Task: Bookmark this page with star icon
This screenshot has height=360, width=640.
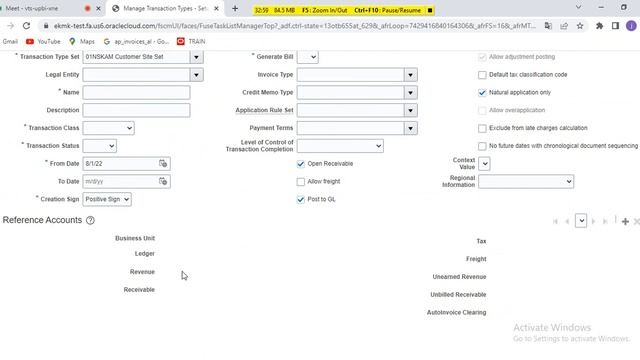Action: (580, 26)
